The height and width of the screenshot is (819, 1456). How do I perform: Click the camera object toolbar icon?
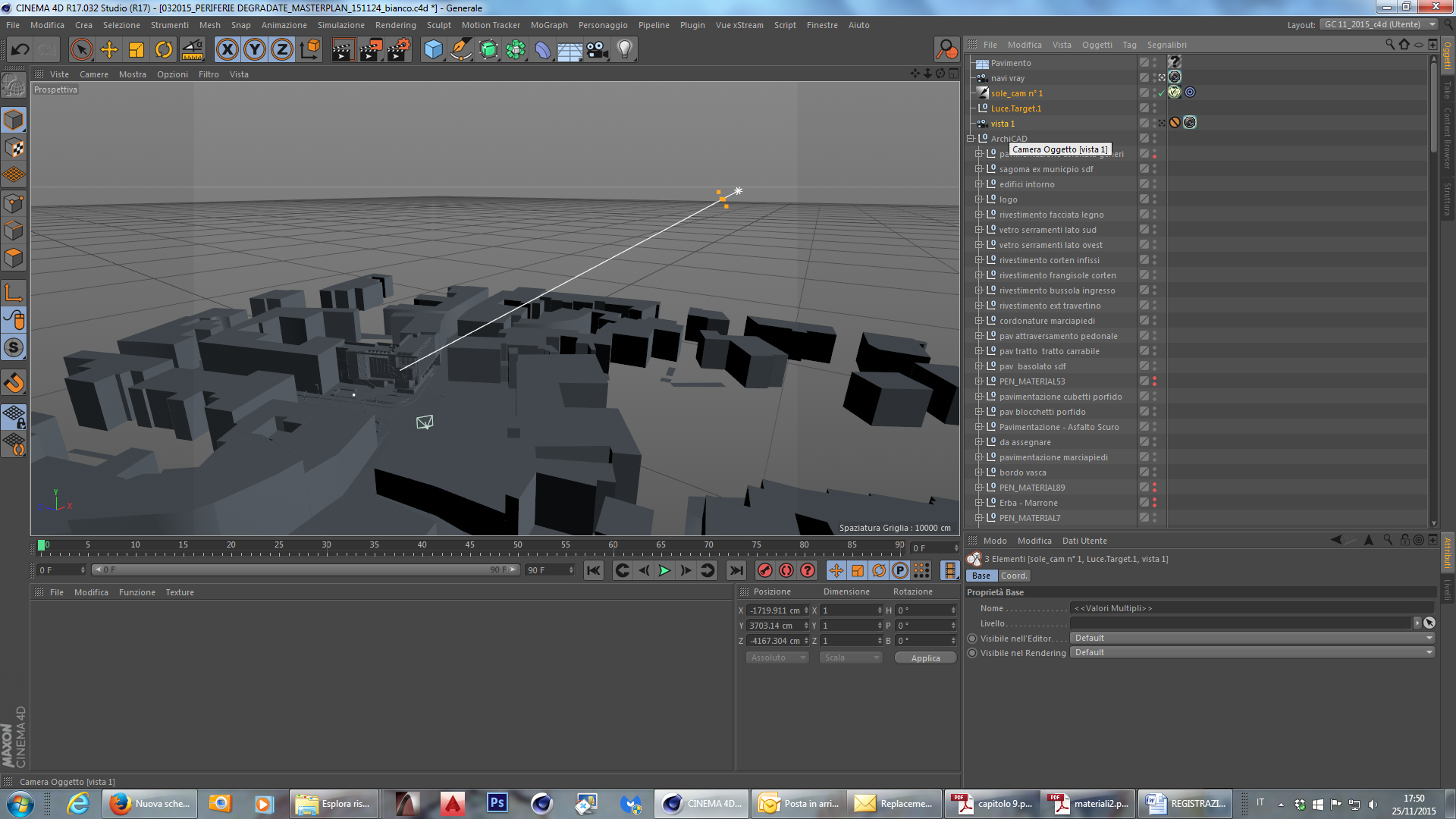click(597, 50)
